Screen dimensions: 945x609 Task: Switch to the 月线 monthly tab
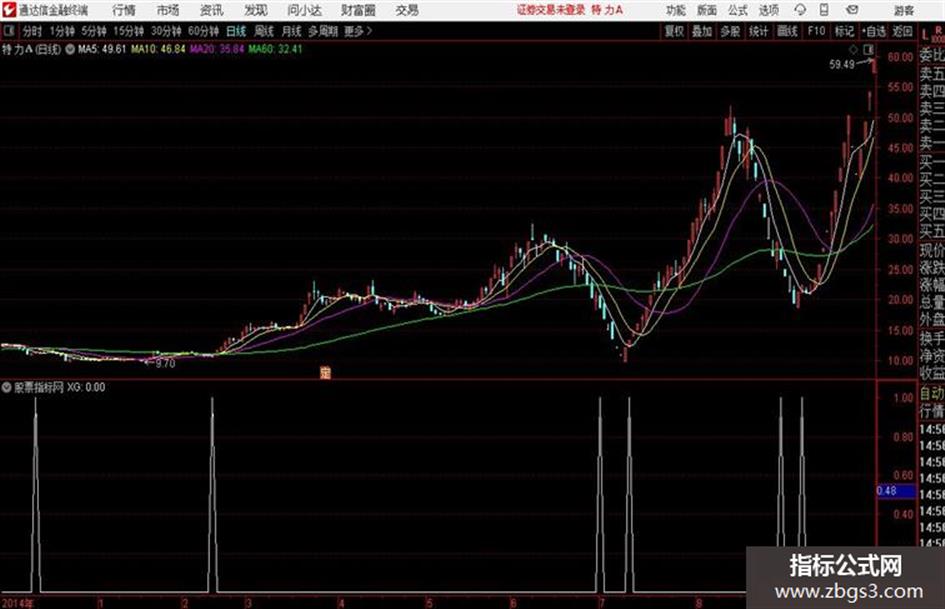[292, 31]
